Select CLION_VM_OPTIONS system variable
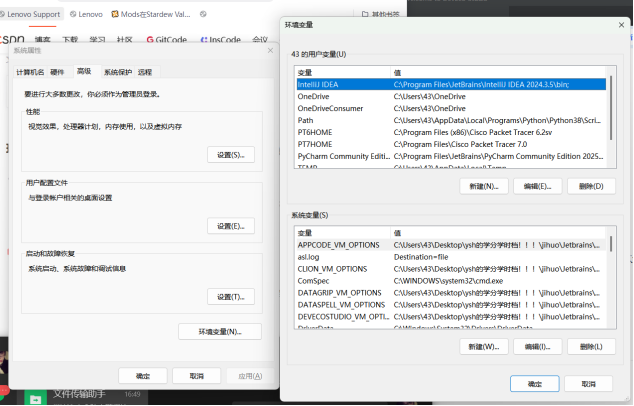Image resolution: width=634 pixels, height=406 pixels. pos(451,269)
